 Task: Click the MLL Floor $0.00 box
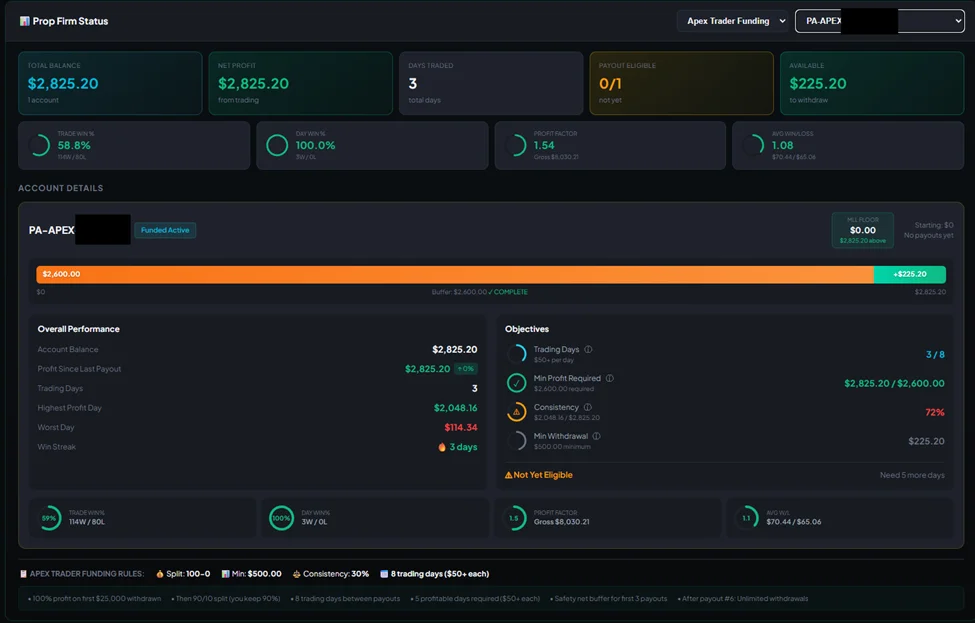[x=862, y=230]
